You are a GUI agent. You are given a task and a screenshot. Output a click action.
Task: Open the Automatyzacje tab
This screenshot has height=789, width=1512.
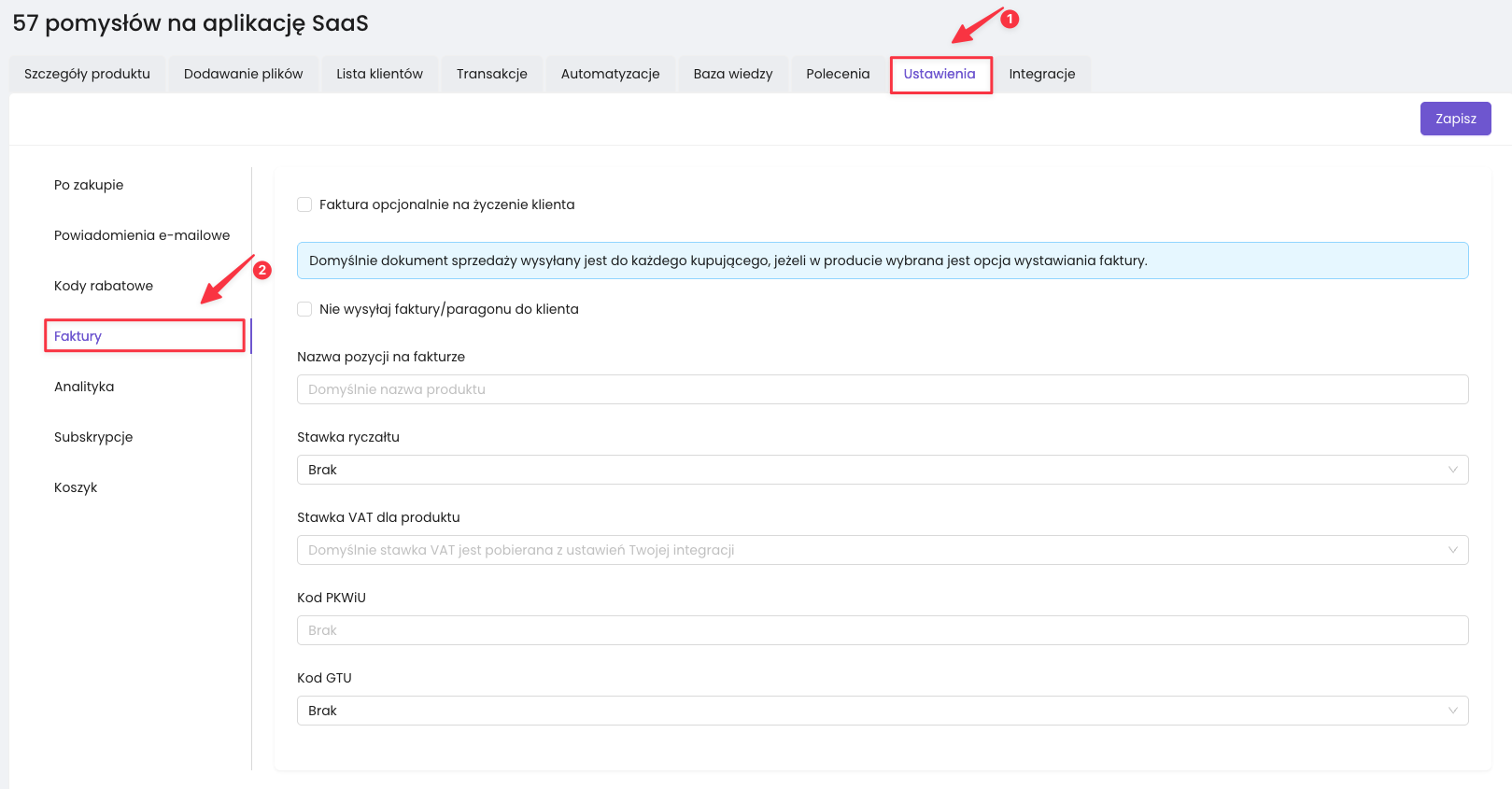point(610,74)
